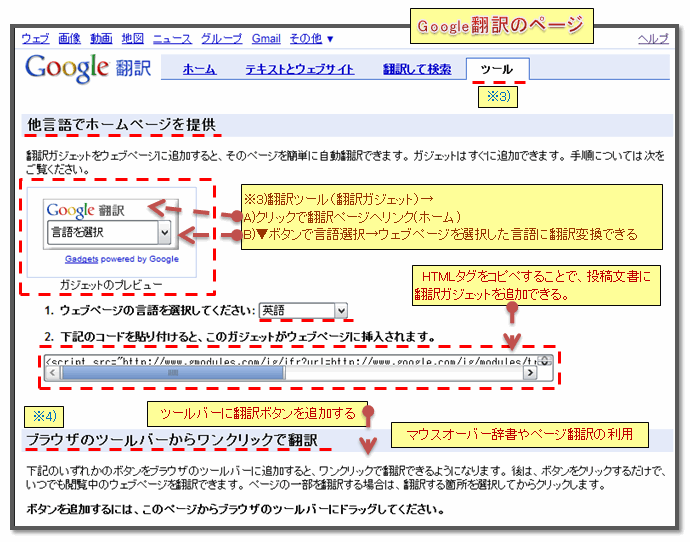This screenshot has width=690, height=542.
Task: Select the ツール tab
Action: click(497, 69)
